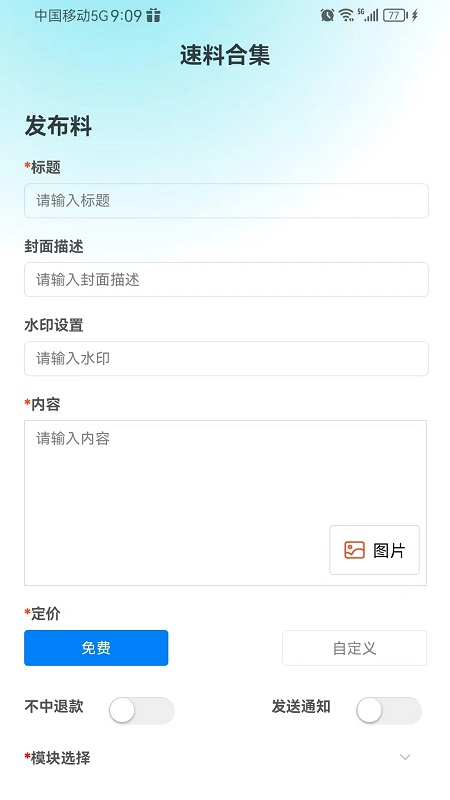Screen dimensions: 450x800
Task: Expand the 模块选择 chevron arrow
Action: (405, 757)
